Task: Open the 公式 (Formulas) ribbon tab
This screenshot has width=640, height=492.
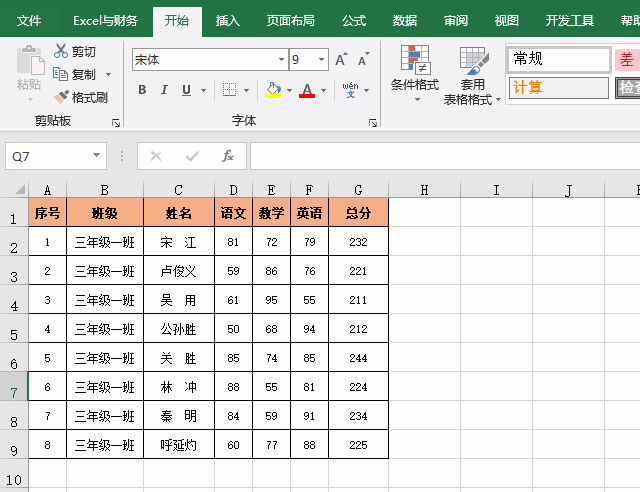Action: point(354,20)
